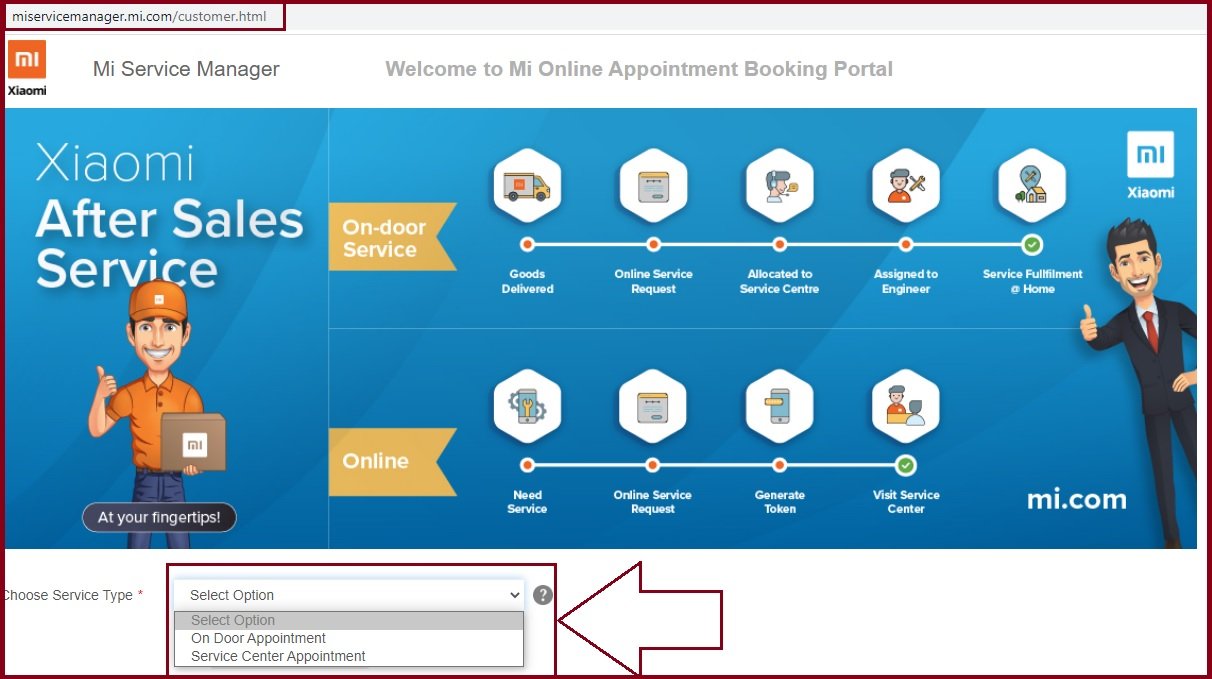Click the Allocated to Service Centre icon
Image resolution: width=1212 pixels, height=679 pixels.
(779, 185)
